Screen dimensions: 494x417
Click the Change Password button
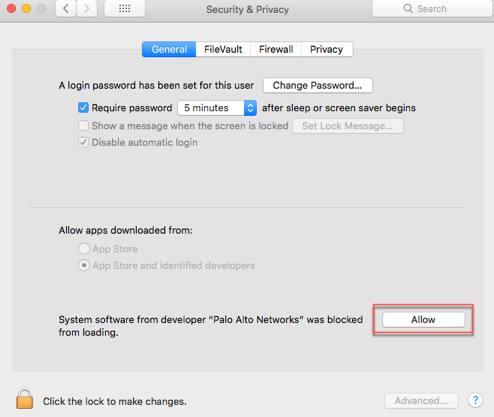pyautogui.click(x=318, y=85)
